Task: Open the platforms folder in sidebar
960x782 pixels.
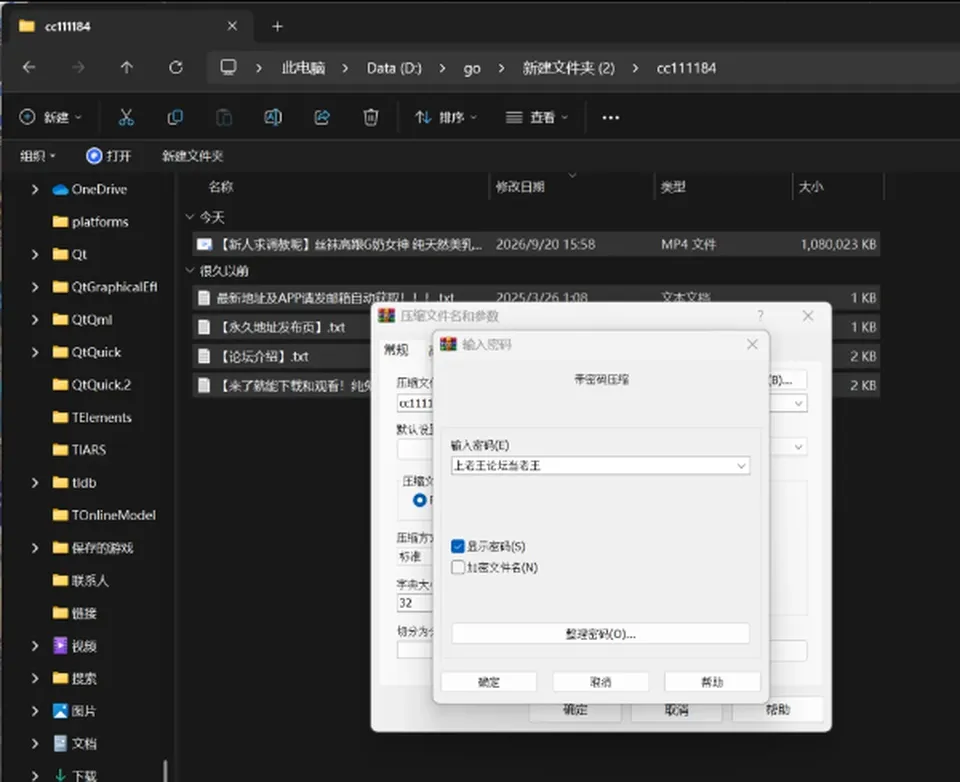Action: click(91, 222)
